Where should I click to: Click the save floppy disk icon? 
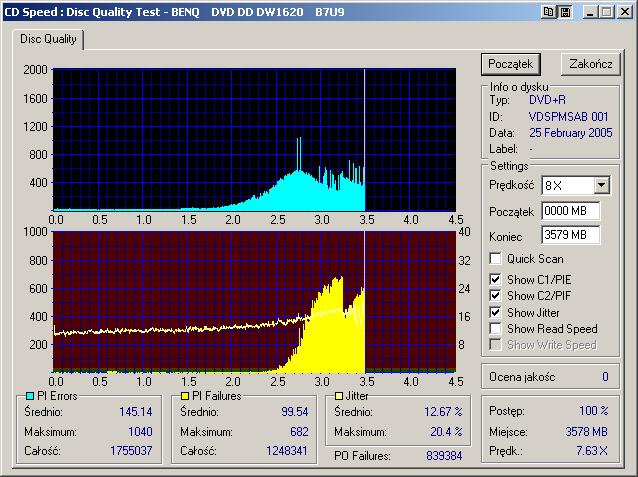(565, 12)
